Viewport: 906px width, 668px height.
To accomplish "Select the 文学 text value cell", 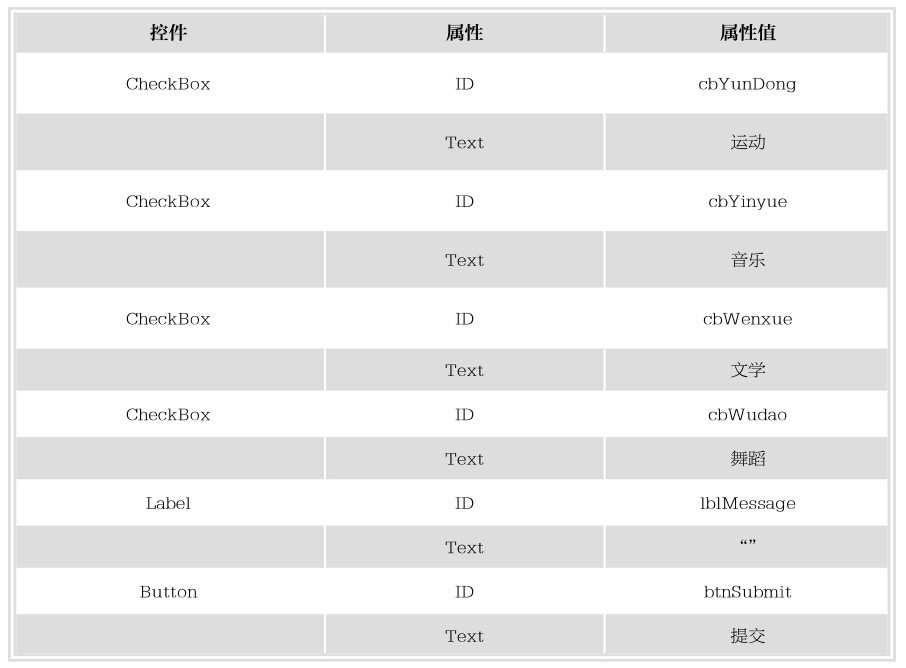I will [x=747, y=370].
